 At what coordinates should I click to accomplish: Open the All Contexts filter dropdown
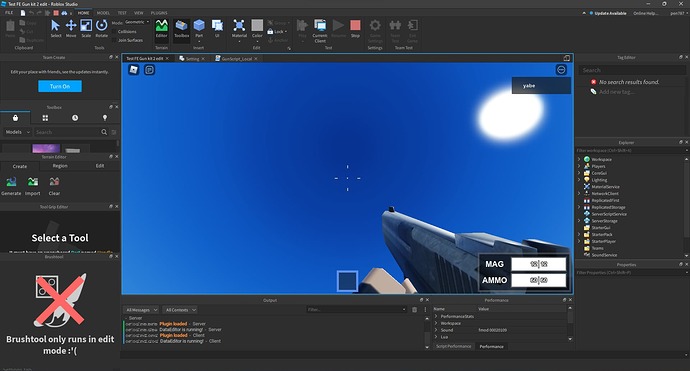180,310
